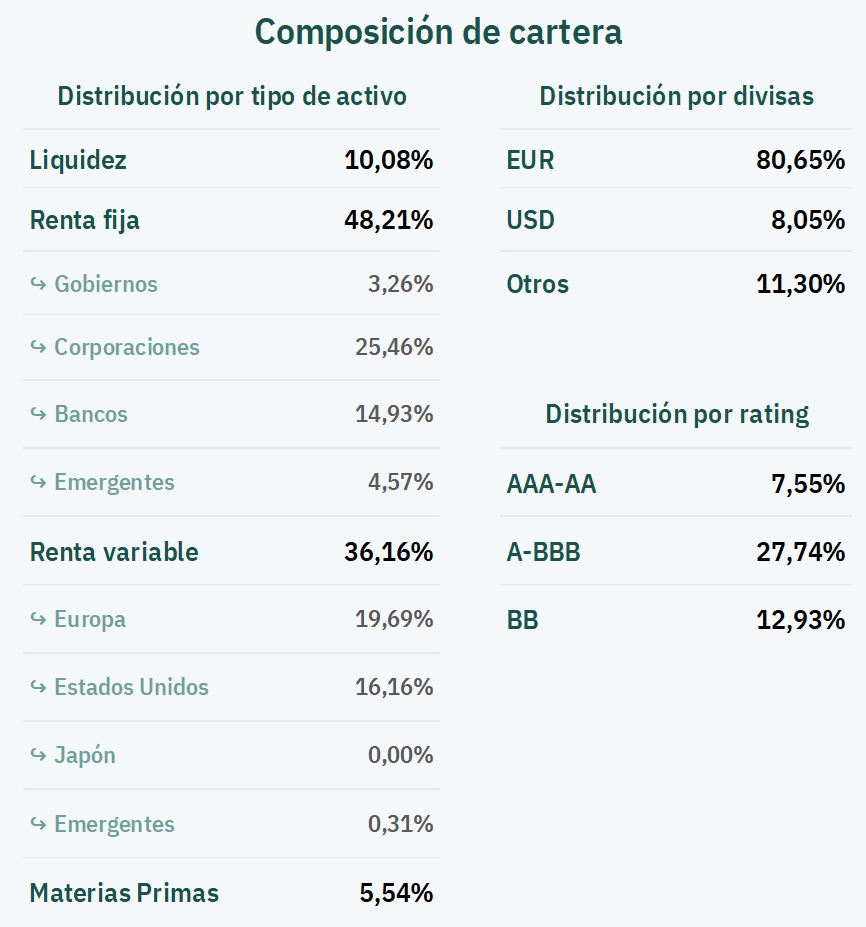Viewport: 866px width, 927px height.
Task: Click the A-BBB percentage value 27,74%
Action: point(801,552)
